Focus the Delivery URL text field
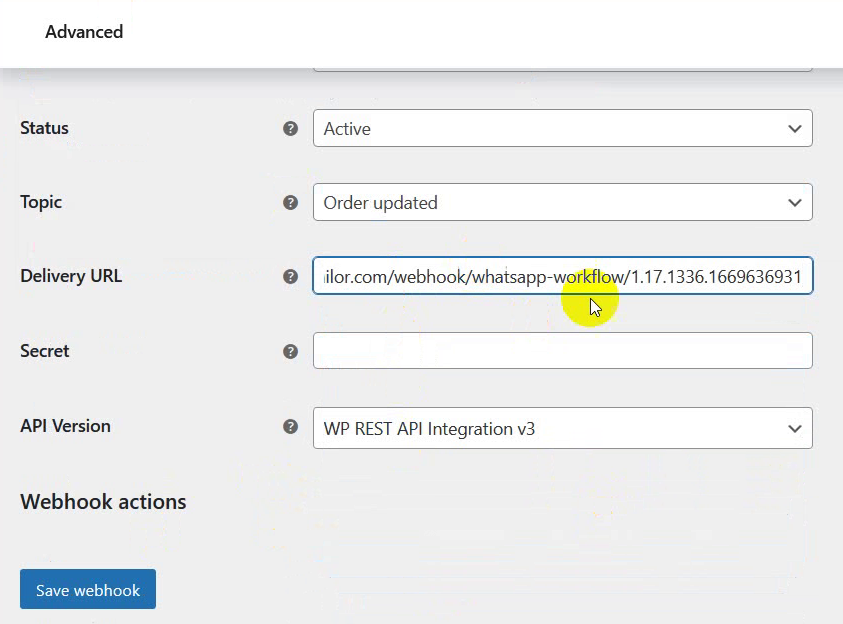The width and height of the screenshot is (843, 624). tap(562, 276)
